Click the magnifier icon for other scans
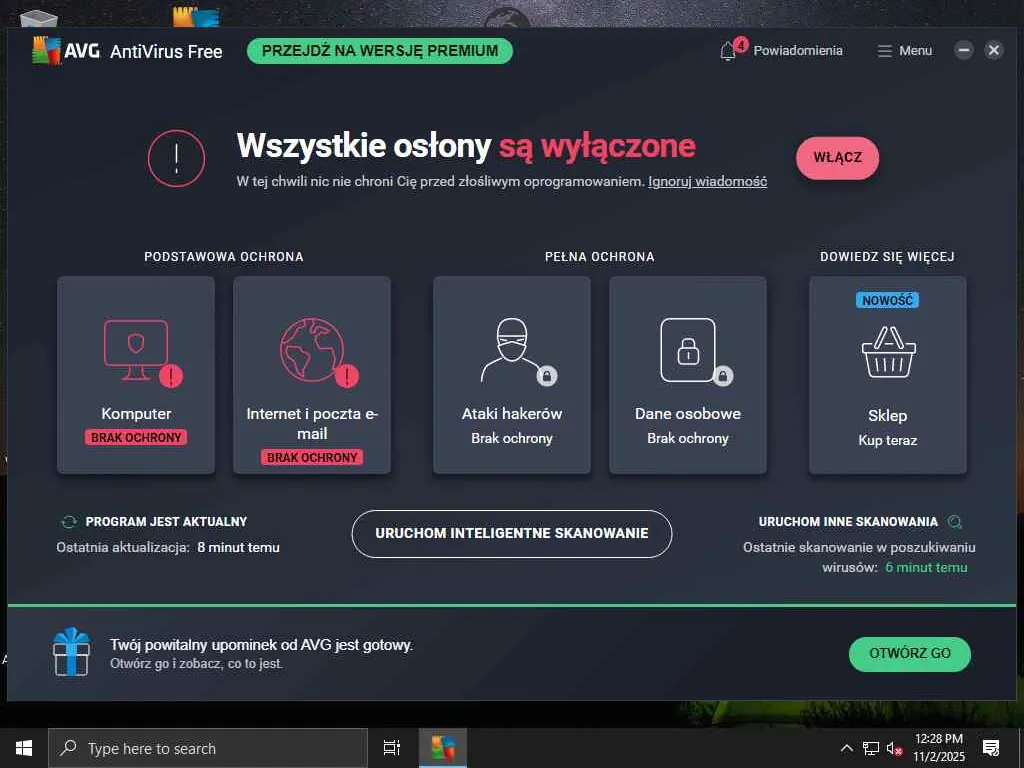The width and height of the screenshot is (1024, 768). (x=955, y=522)
